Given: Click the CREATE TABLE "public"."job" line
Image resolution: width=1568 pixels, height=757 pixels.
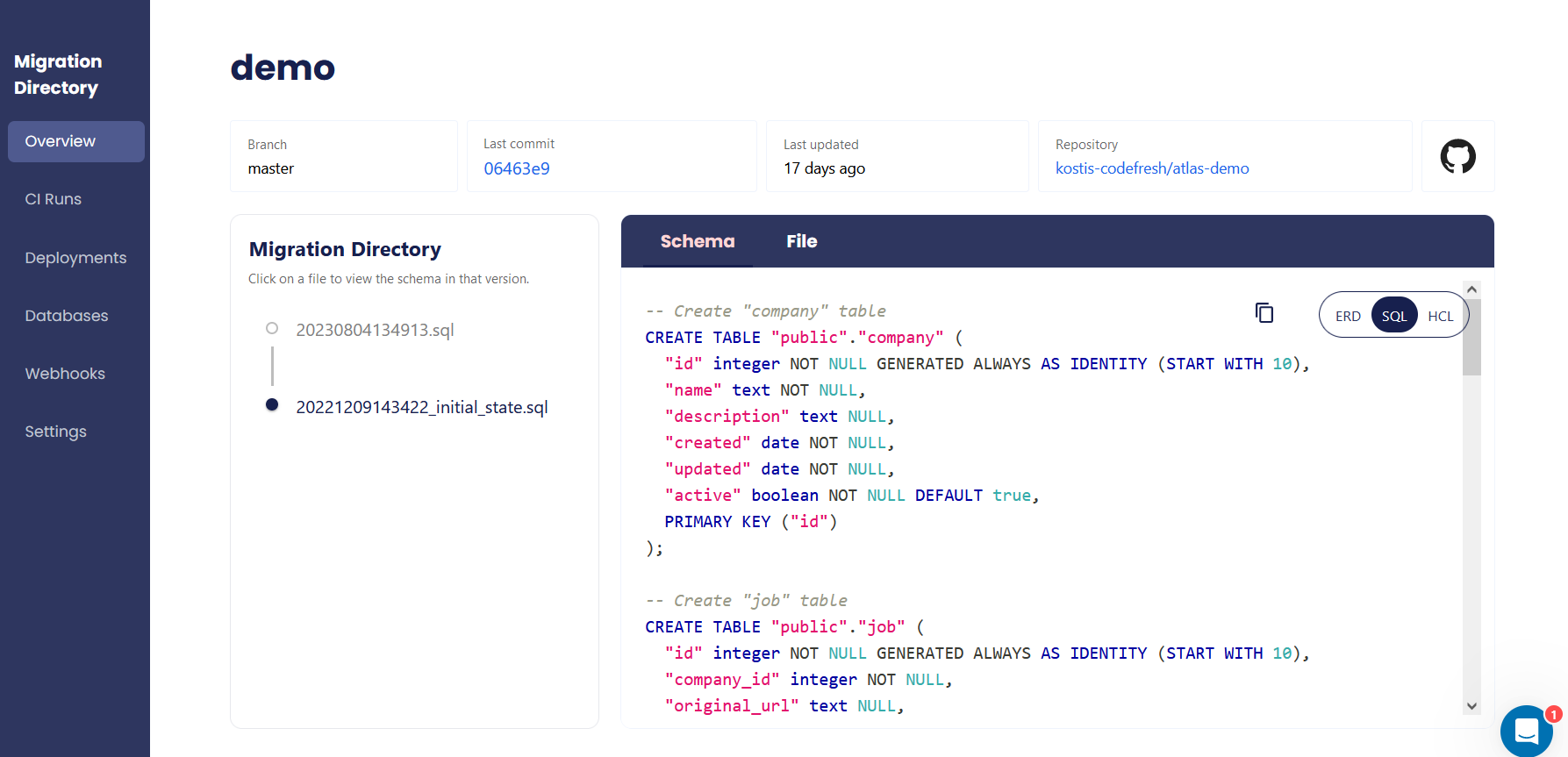Looking at the screenshot, I should point(784,627).
